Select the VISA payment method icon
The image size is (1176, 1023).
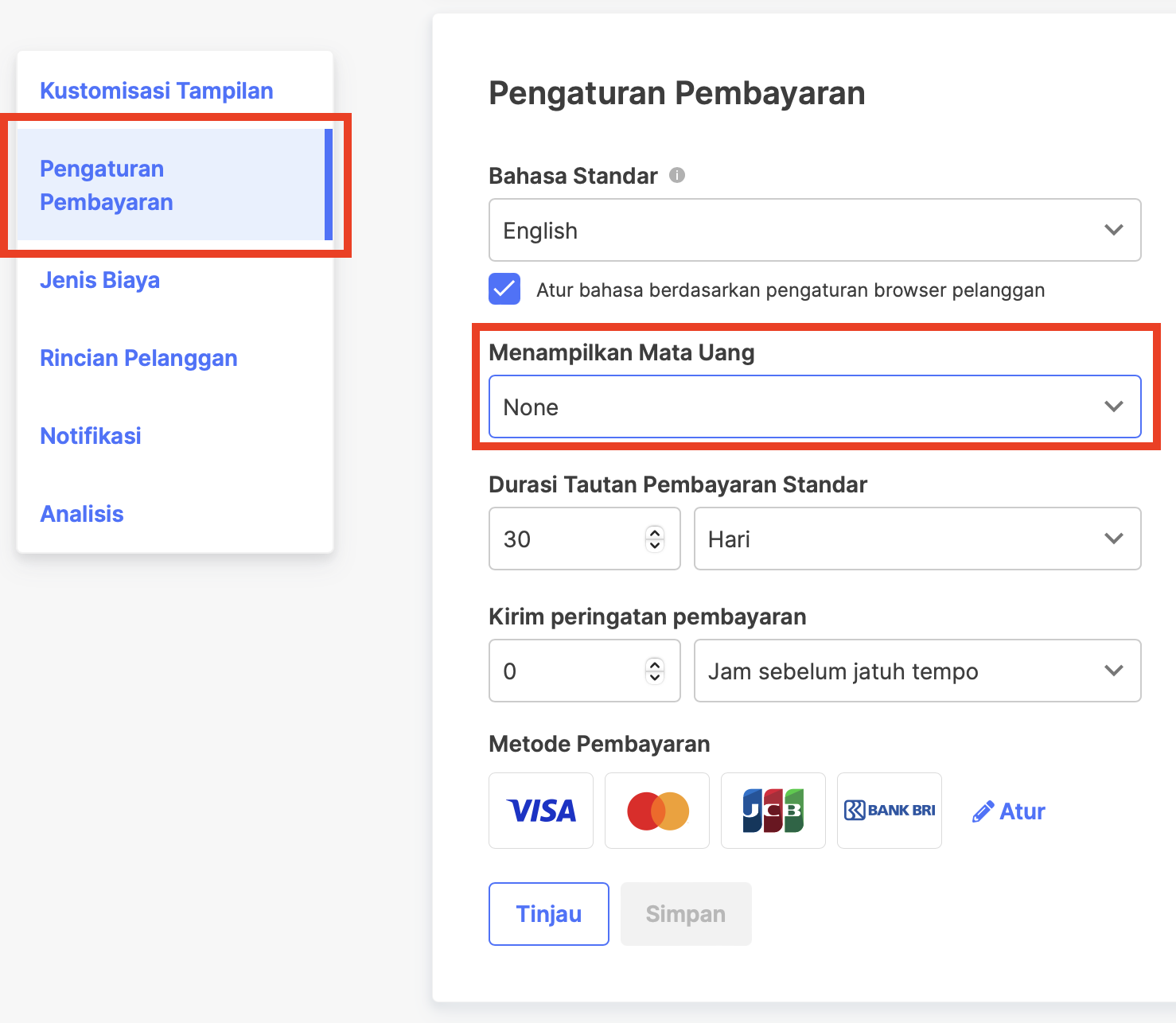coord(541,811)
